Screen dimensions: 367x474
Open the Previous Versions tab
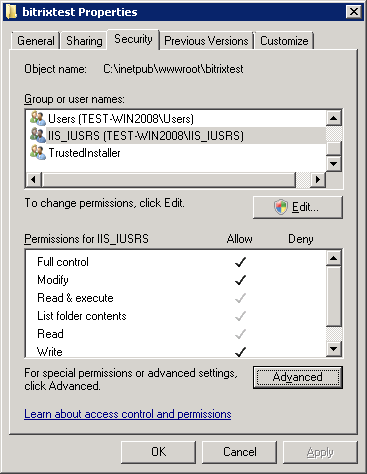click(206, 41)
